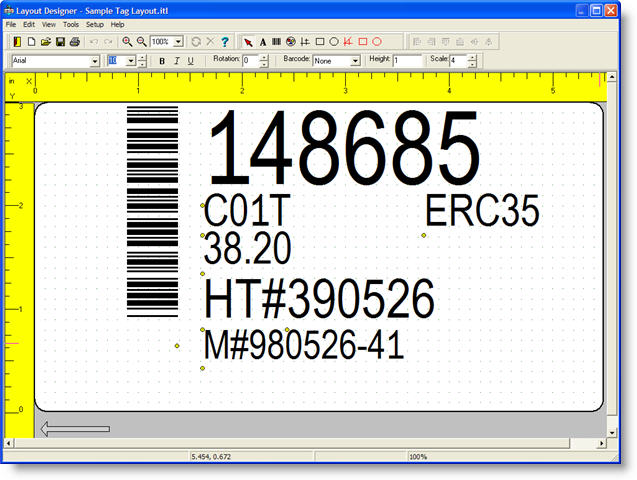Select the 148685 text on the label

pos(344,147)
